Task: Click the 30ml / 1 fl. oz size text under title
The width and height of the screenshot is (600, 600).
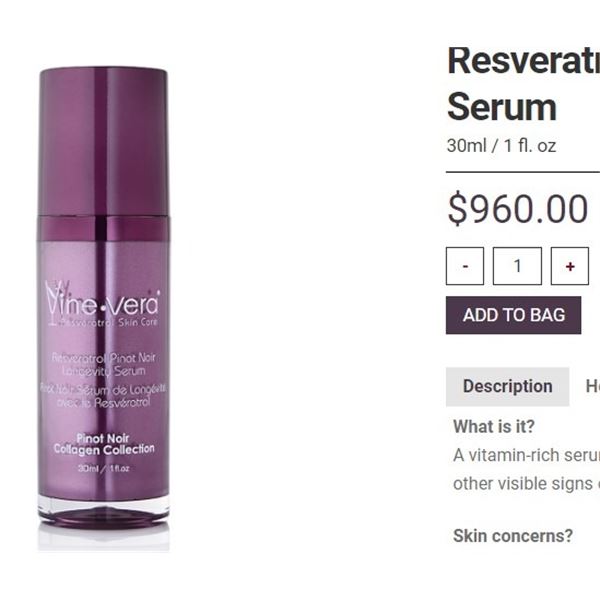Action: click(x=501, y=146)
